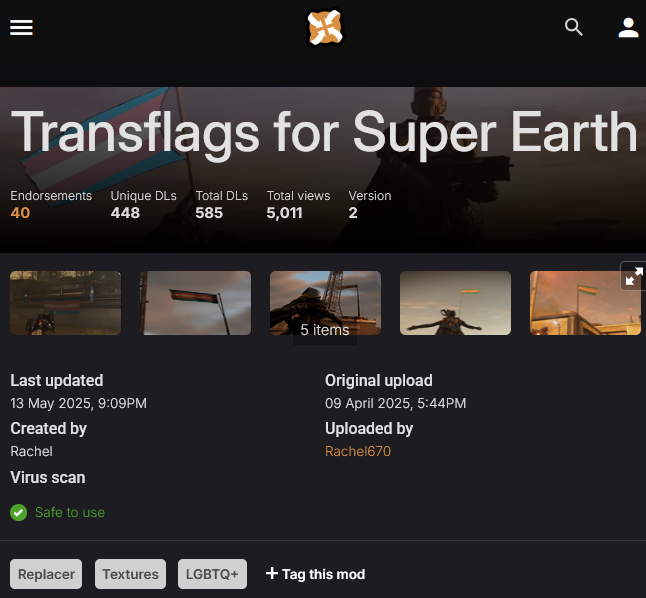646x598 pixels.
Task: Click the Created by heading
Action: tap(49, 429)
